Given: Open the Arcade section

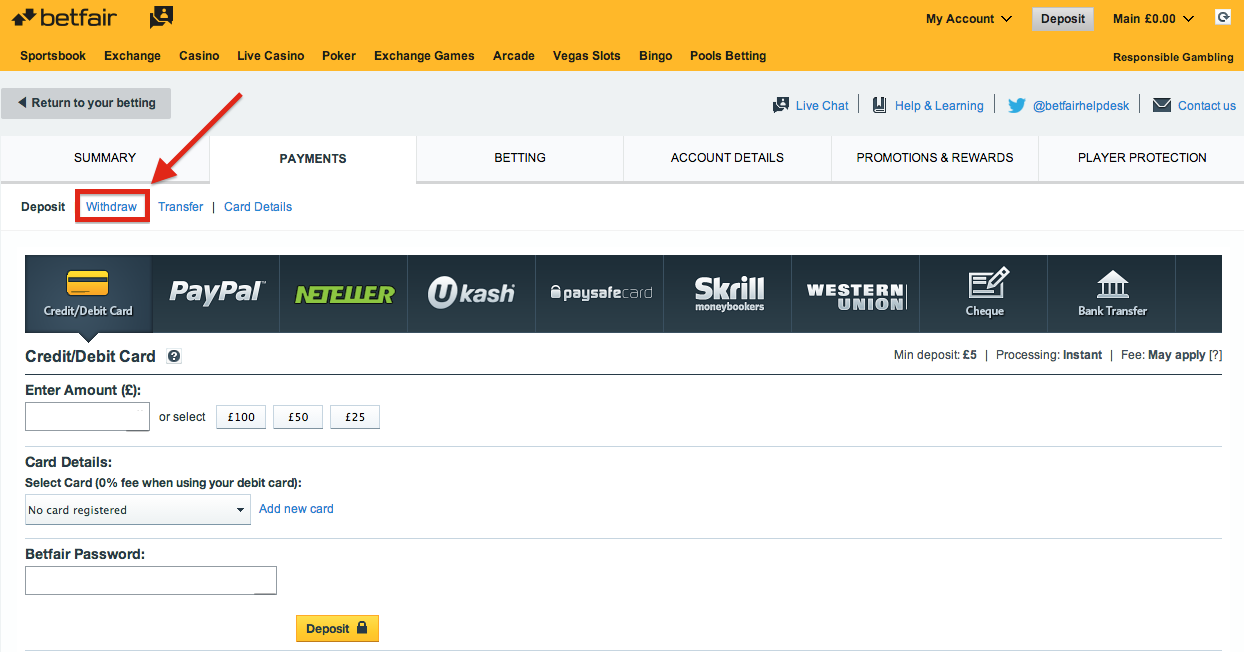Looking at the screenshot, I should [x=514, y=56].
